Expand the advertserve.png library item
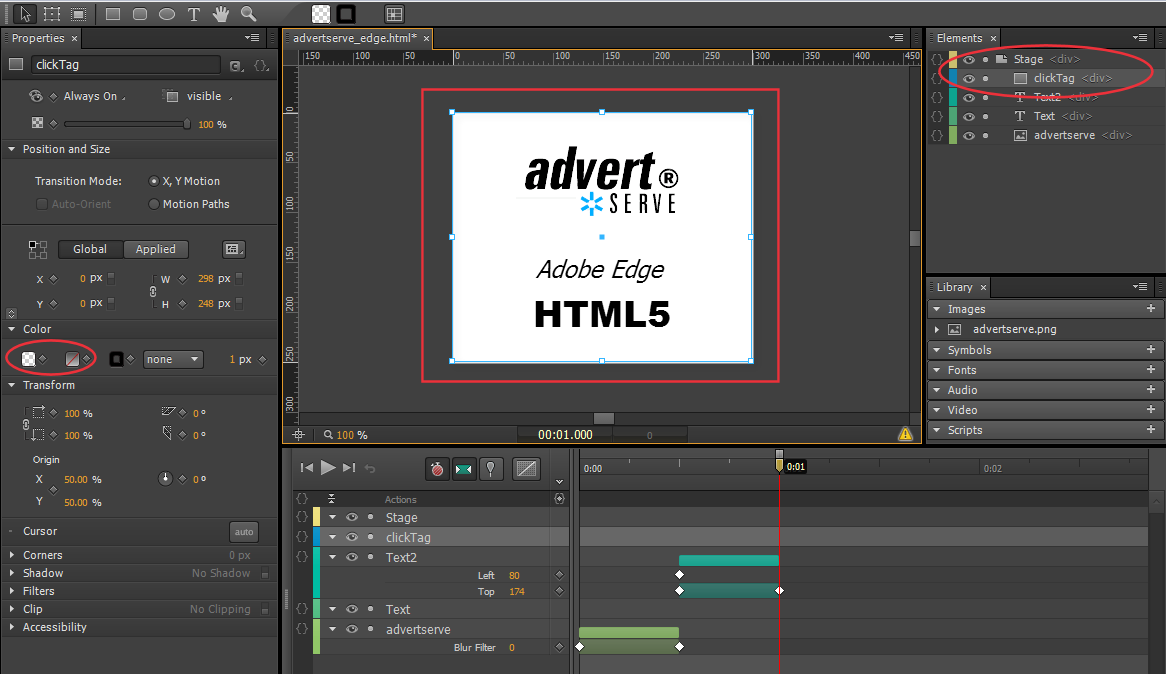This screenshot has width=1166, height=674. (x=937, y=329)
